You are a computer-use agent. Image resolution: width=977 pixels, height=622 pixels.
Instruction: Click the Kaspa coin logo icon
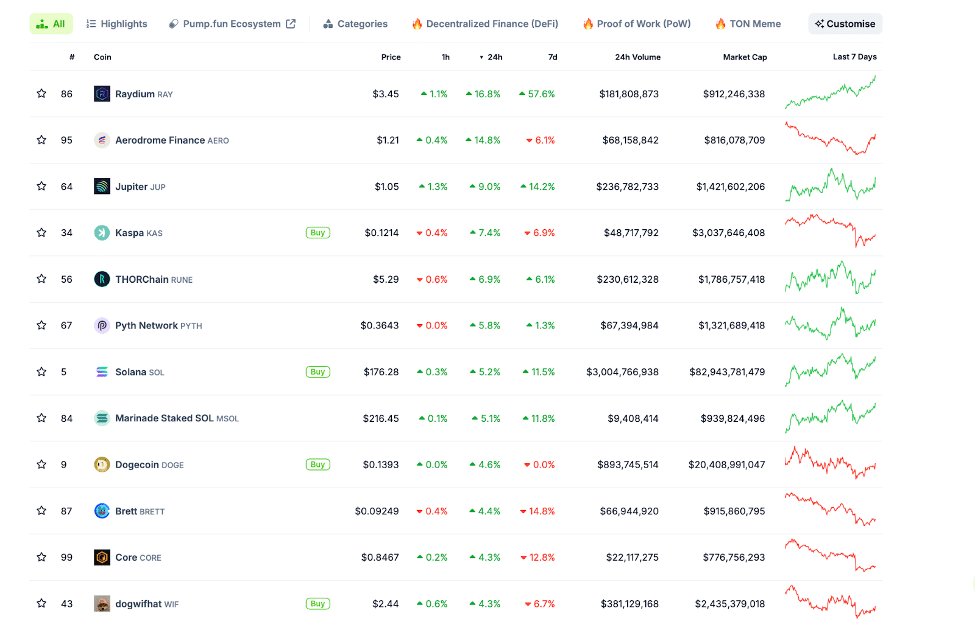tap(102, 232)
